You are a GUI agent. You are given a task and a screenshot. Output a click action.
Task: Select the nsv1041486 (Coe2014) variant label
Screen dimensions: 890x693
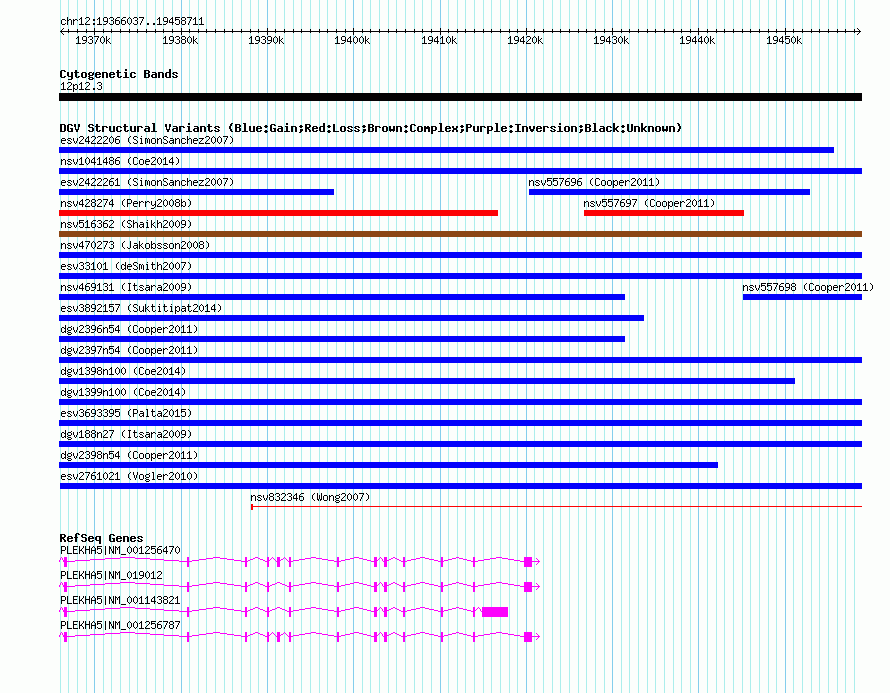[x=120, y=161]
